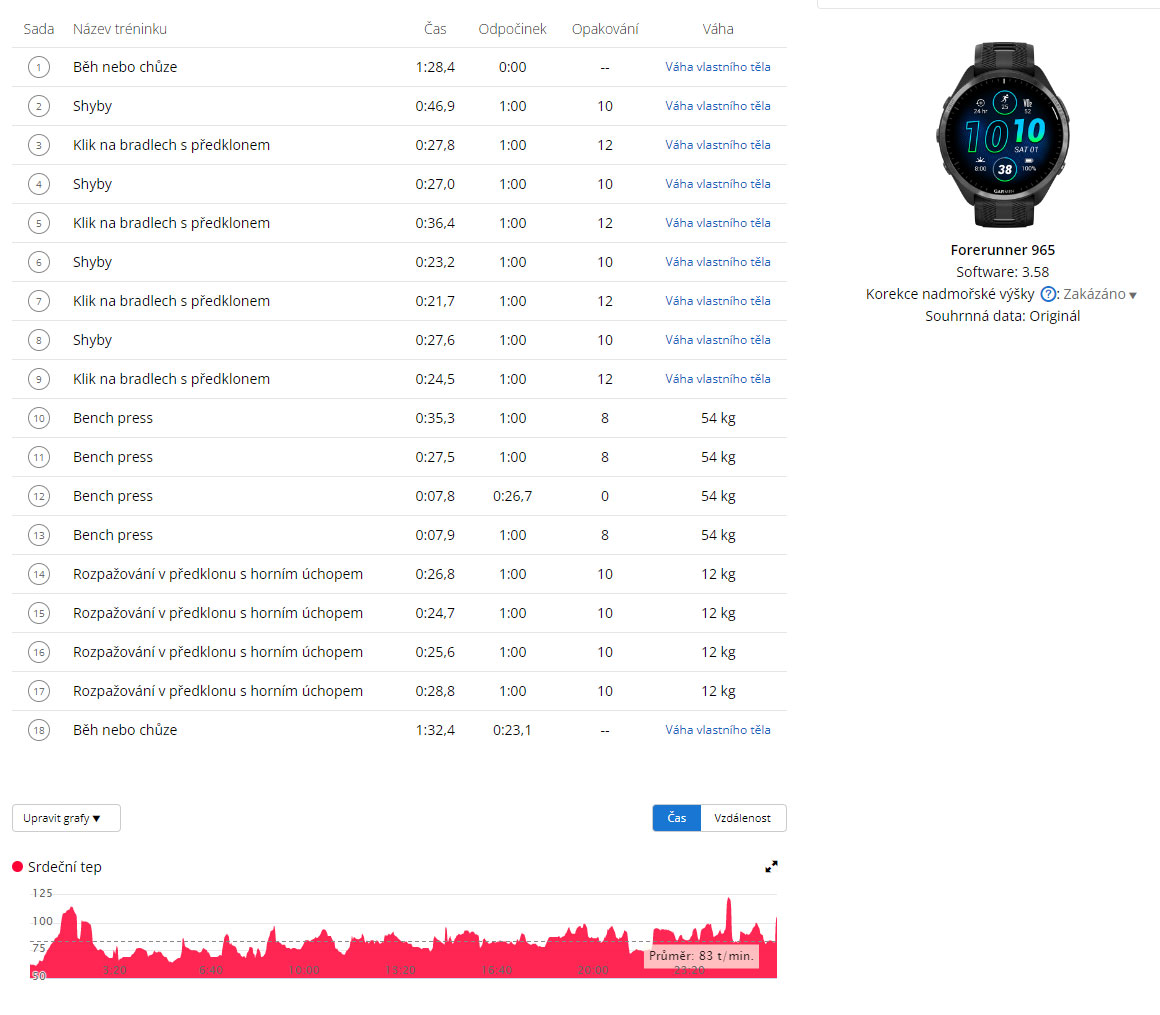Viewport: 1160px width, 1015px height.
Task: Click the set 1 number circle
Action: click(39, 68)
